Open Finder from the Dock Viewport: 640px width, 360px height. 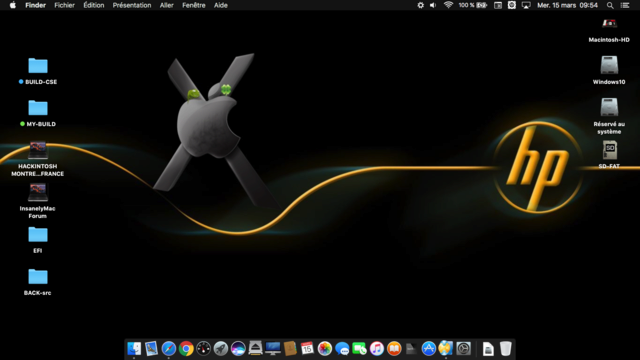(134, 349)
